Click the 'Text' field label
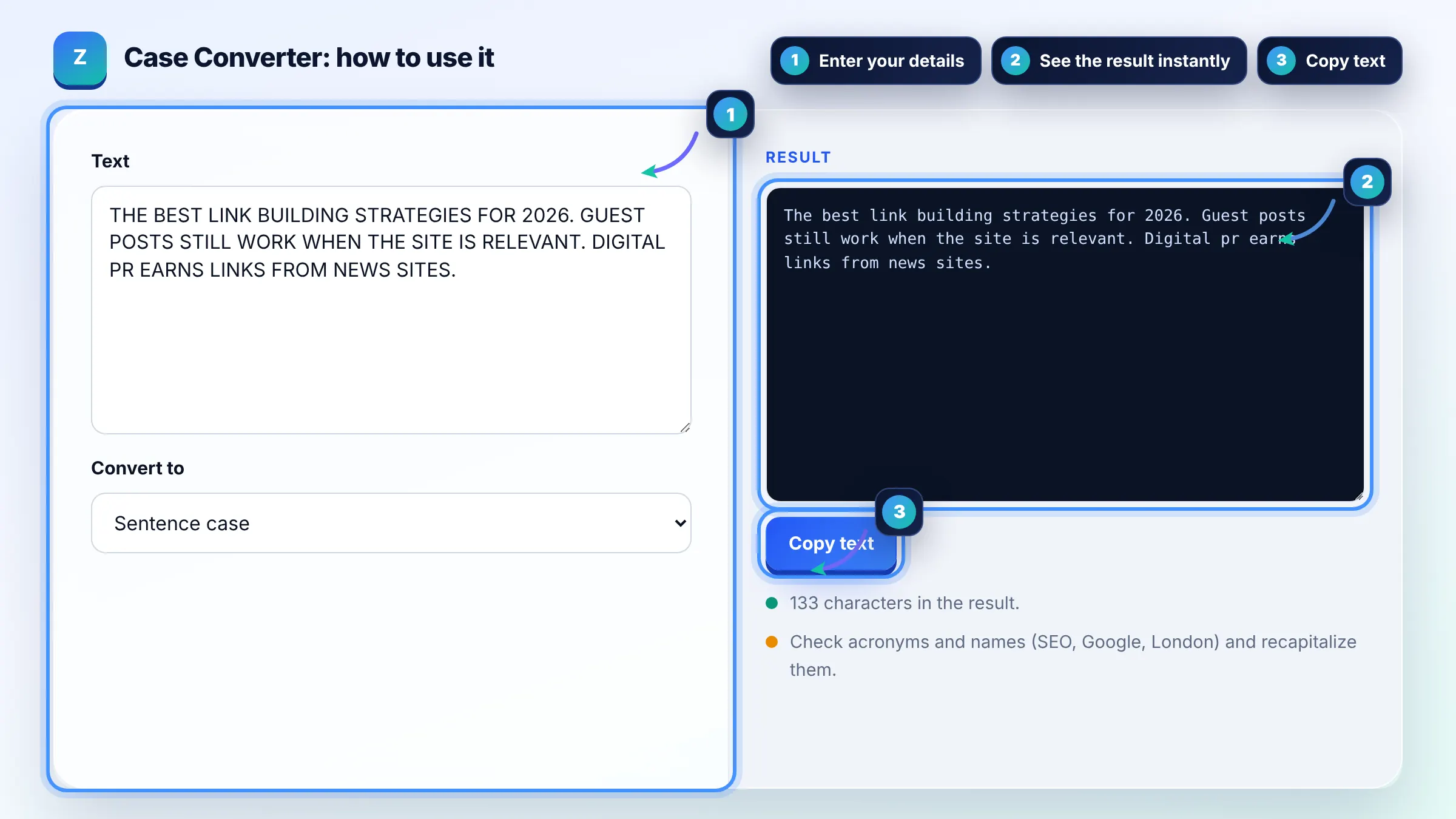Viewport: 1456px width, 819px height. (110, 161)
